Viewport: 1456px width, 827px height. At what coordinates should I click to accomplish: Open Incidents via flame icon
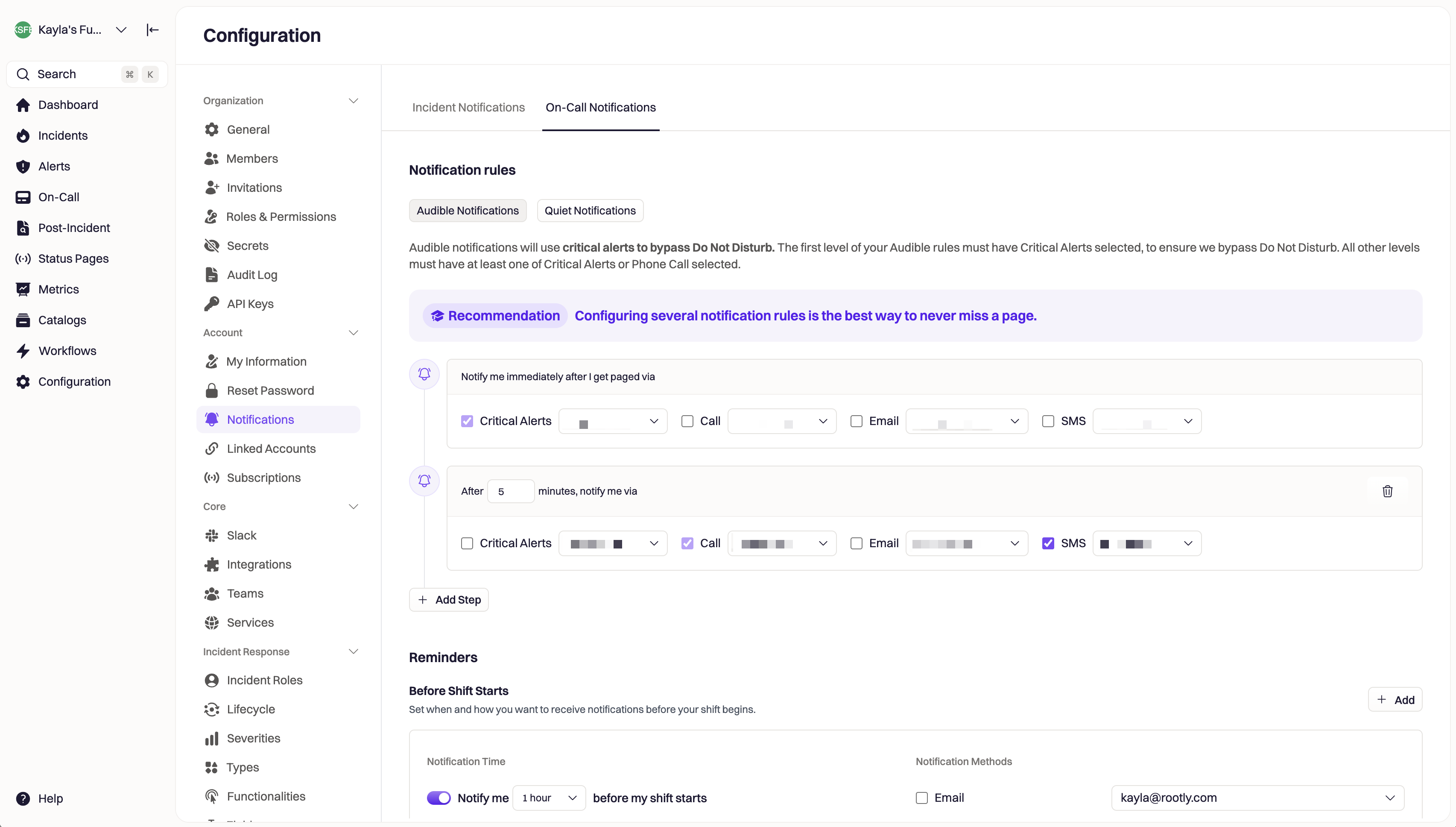[23, 136]
